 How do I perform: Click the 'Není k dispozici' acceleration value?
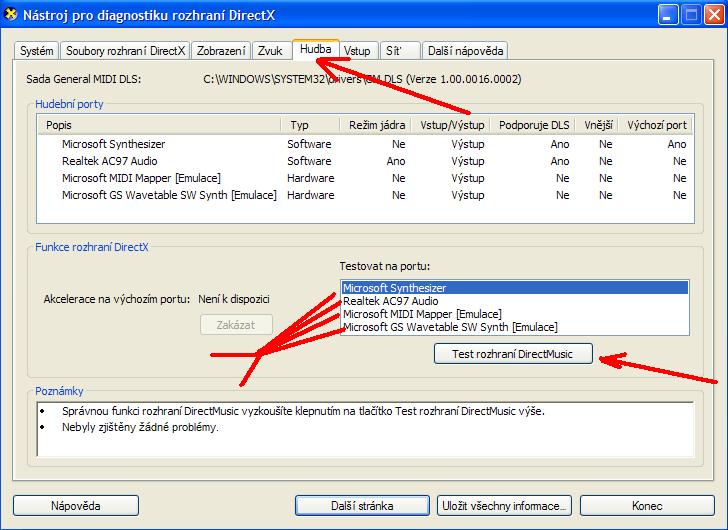click(x=234, y=299)
